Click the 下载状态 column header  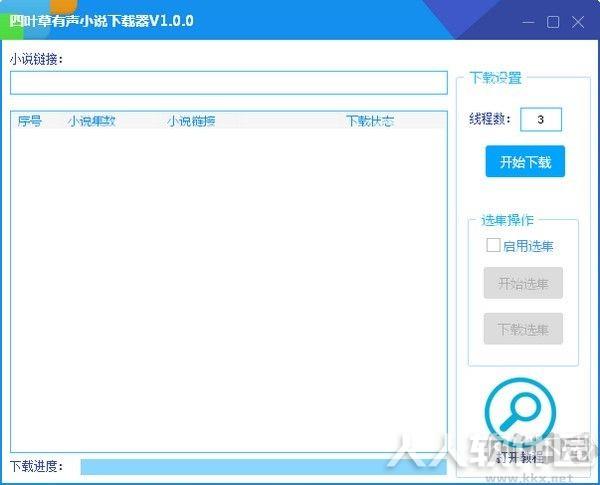click(x=370, y=121)
